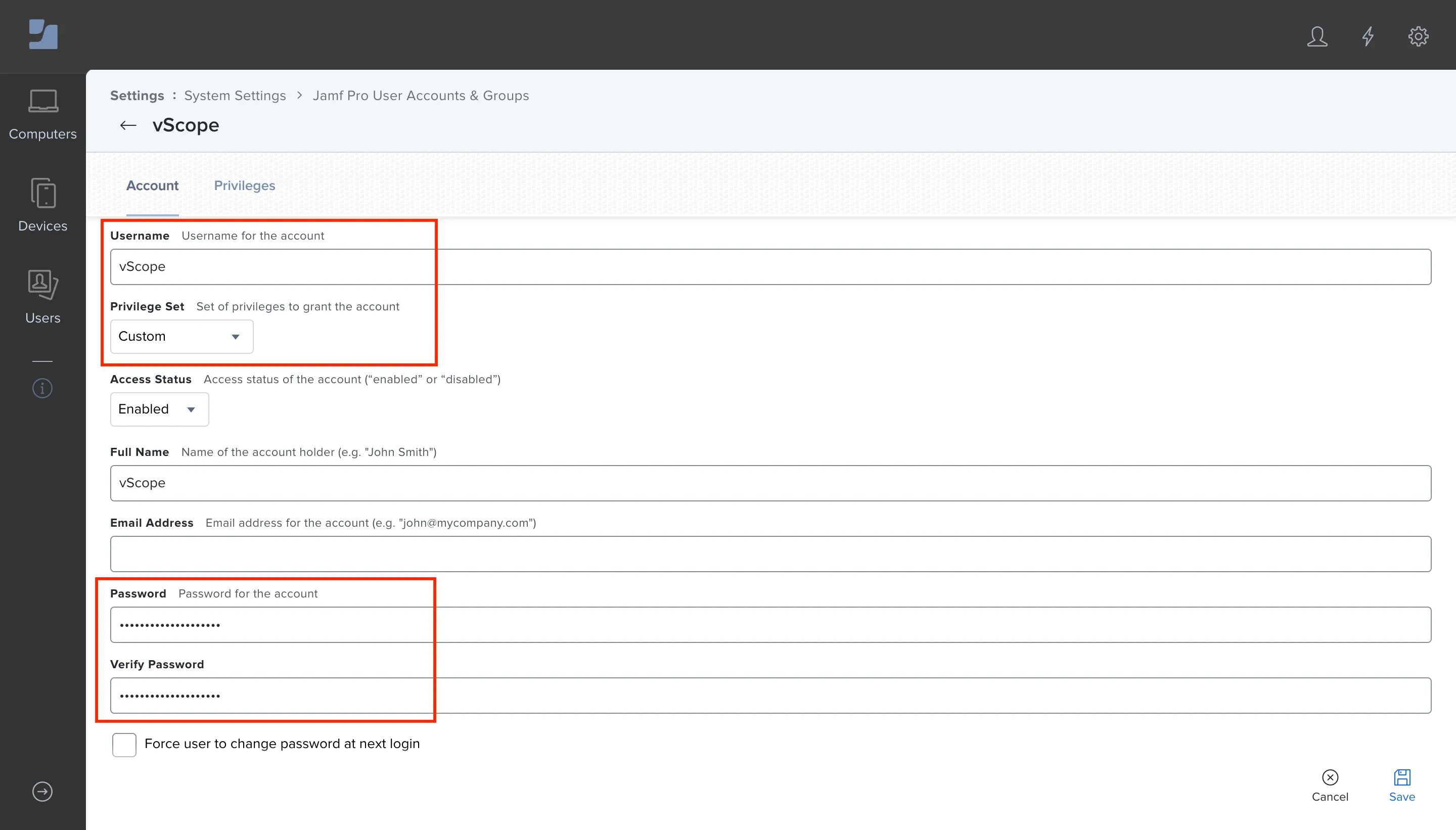Click the user profile icon top right
The image size is (1456, 830).
[1319, 36]
